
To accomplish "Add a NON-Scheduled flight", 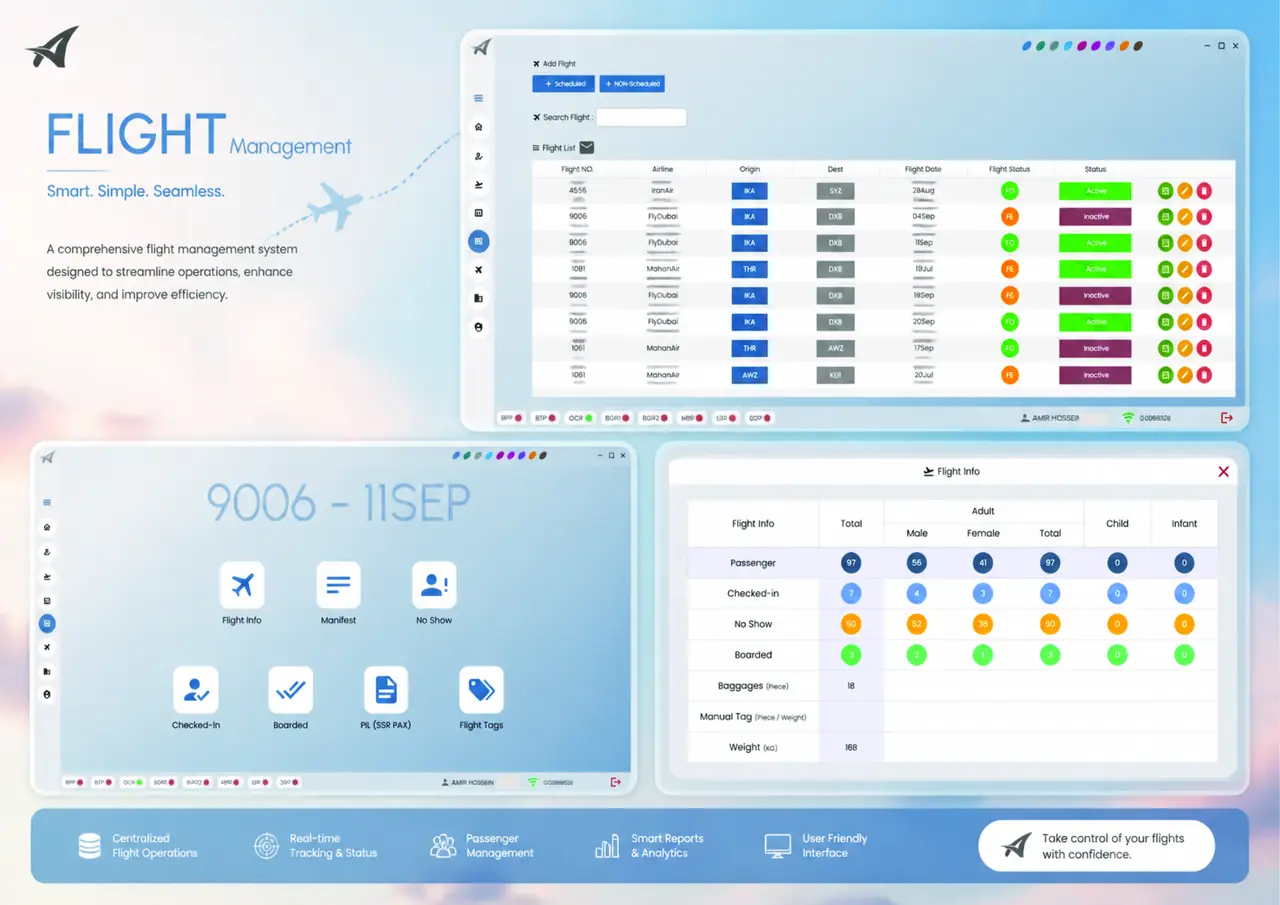I will [x=632, y=84].
